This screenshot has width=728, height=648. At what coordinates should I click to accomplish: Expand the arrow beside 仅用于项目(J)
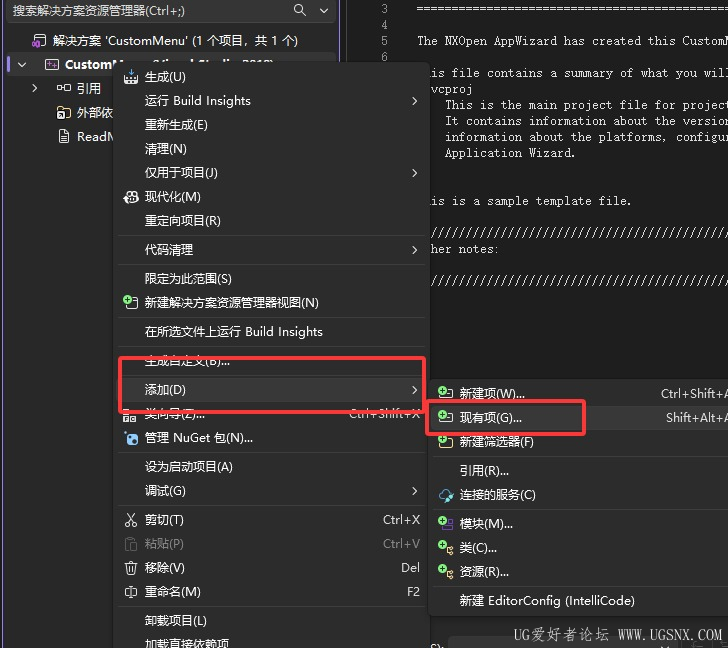point(415,173)
